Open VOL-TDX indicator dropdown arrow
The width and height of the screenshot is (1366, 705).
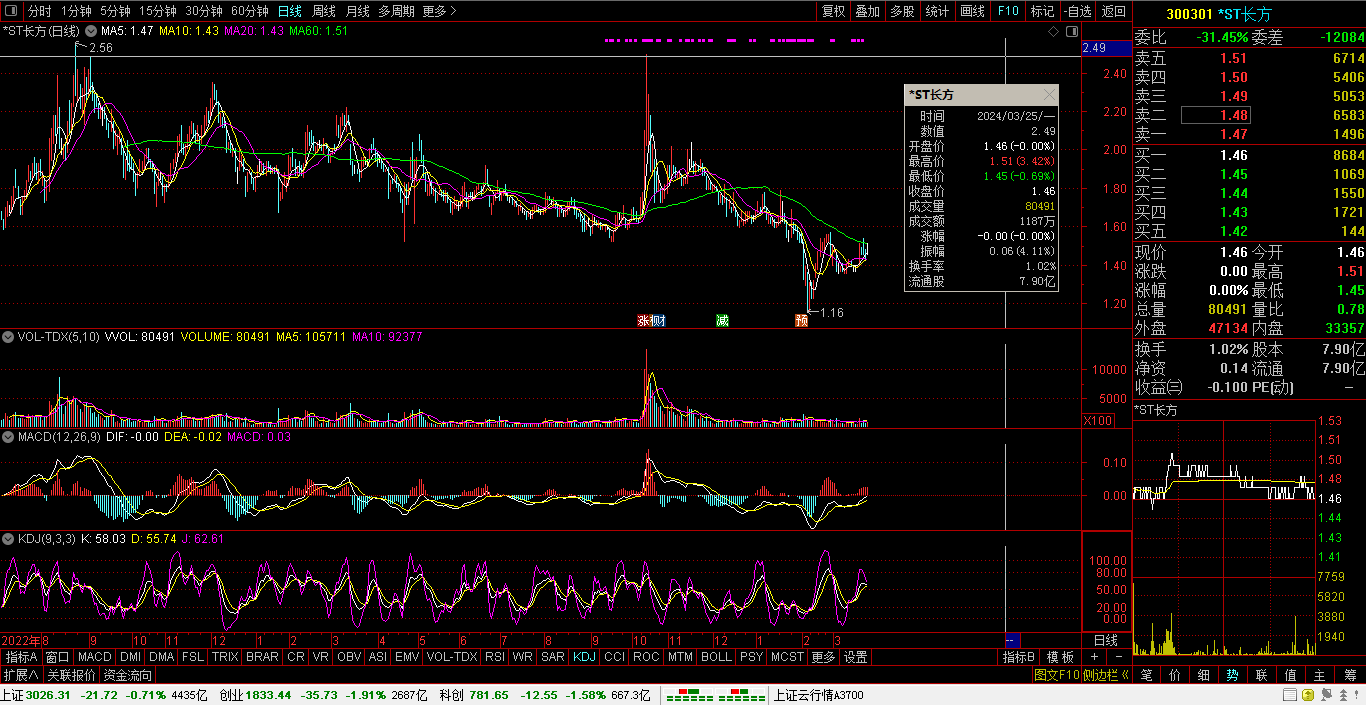pyautogui.click(x=9, y=337)
